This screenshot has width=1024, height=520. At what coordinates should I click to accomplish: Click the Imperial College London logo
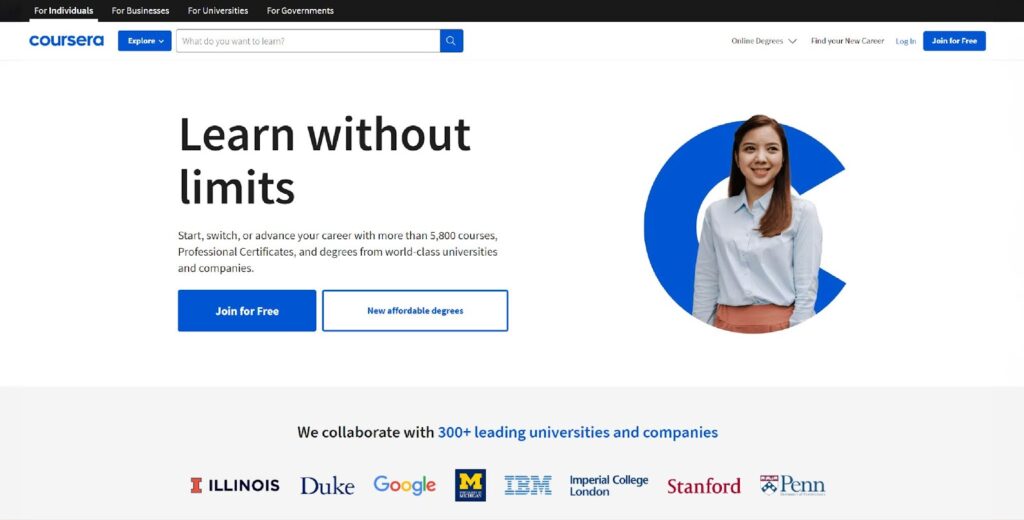(609, 485)
